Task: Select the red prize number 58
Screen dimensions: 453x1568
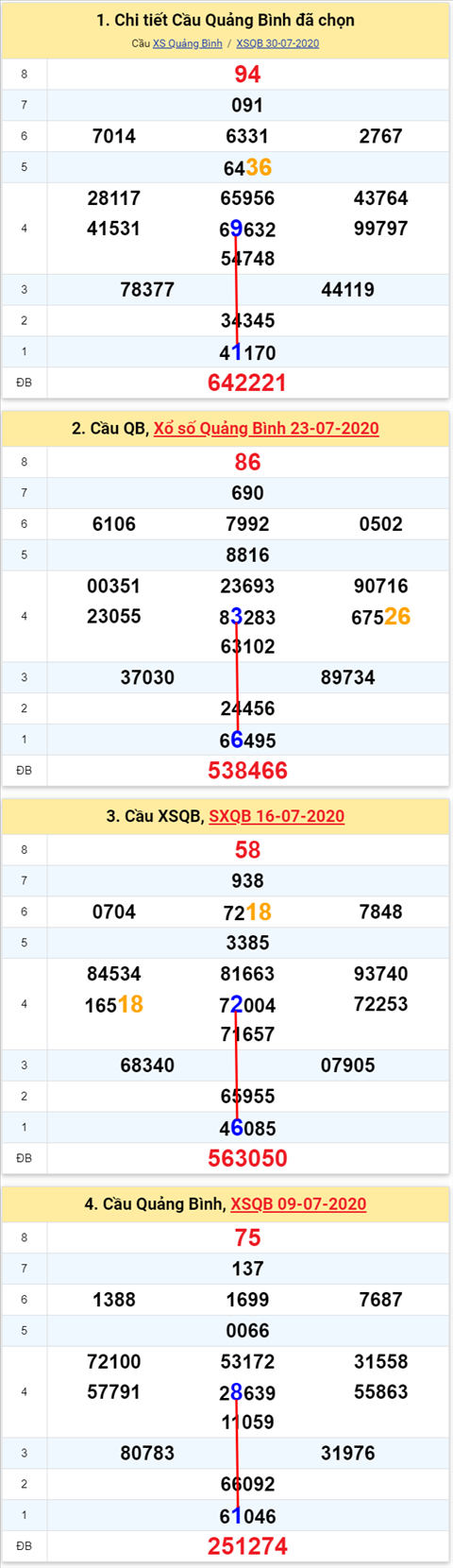Action: (x=247, y=850)
